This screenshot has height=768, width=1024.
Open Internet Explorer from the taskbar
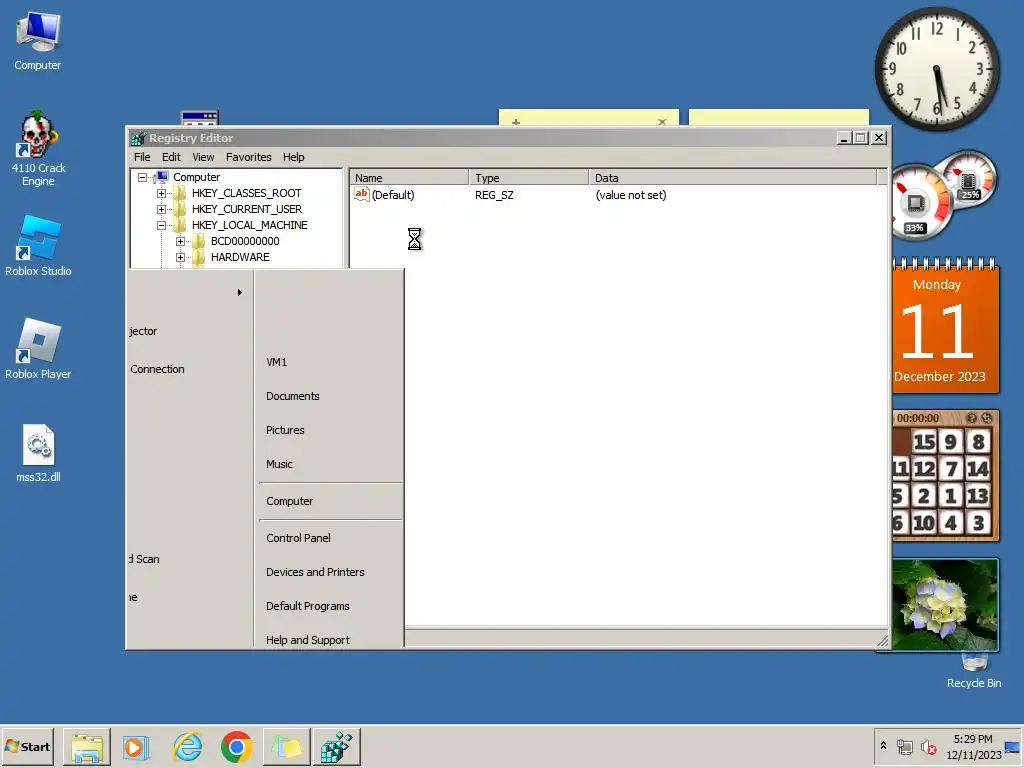tap(187, 747)
